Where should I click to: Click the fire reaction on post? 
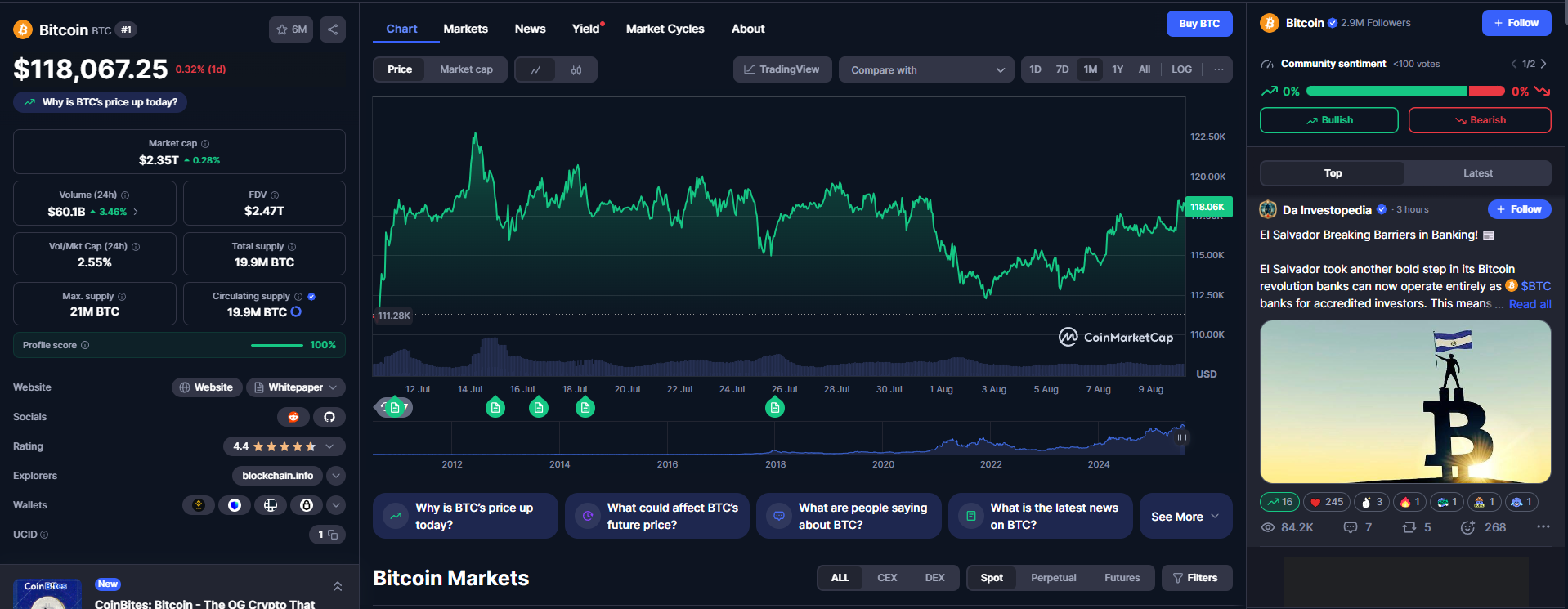pos(1411,502)
